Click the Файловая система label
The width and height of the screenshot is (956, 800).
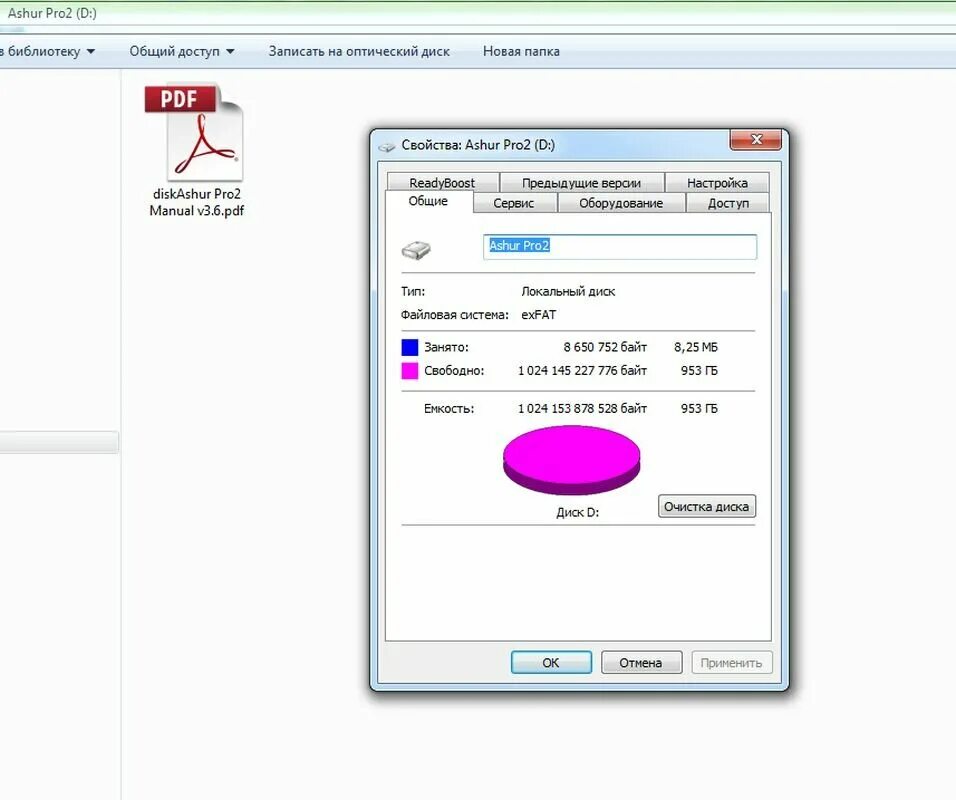(454, 315)
